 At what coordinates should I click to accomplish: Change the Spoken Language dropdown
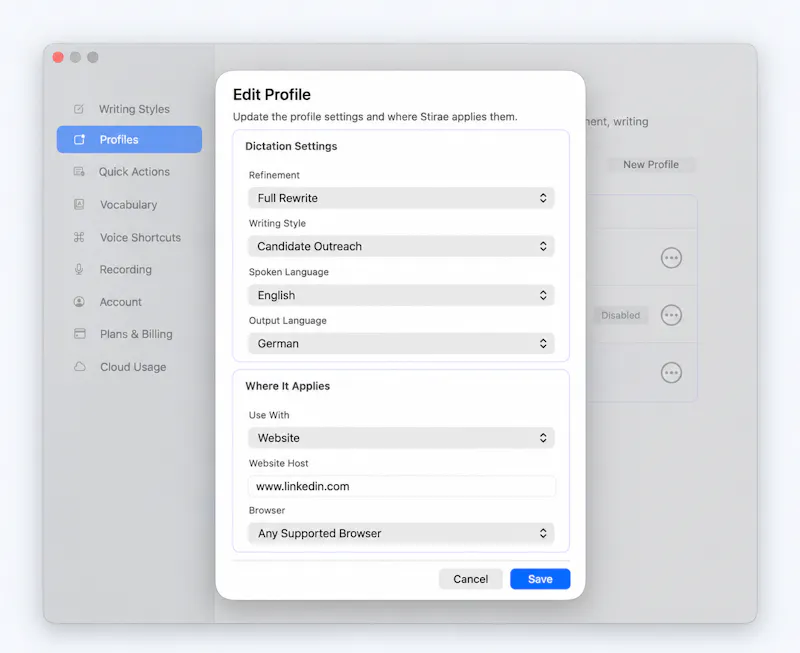[x=401, y=295]
